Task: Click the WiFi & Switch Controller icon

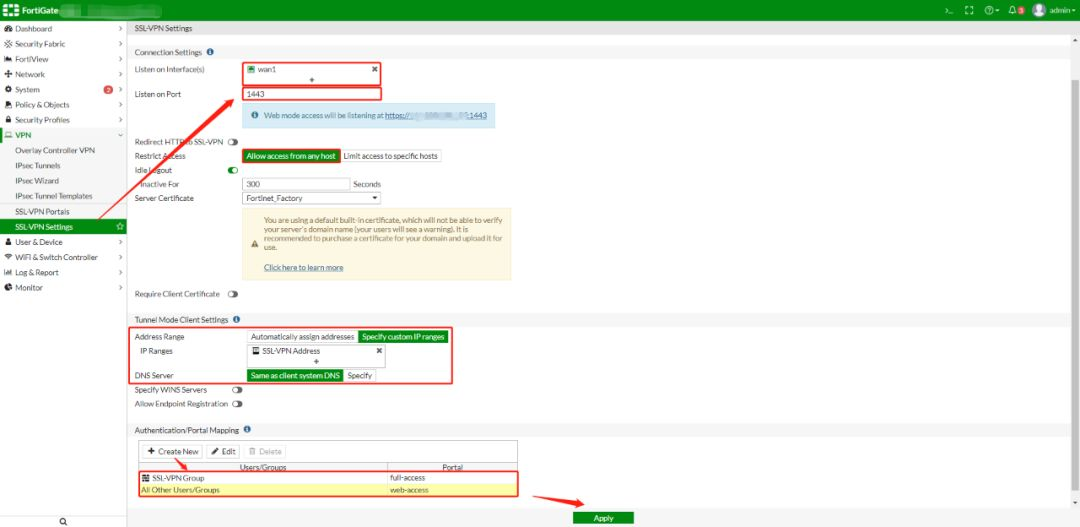Action: pyautogui.click(x=8, y=257)
